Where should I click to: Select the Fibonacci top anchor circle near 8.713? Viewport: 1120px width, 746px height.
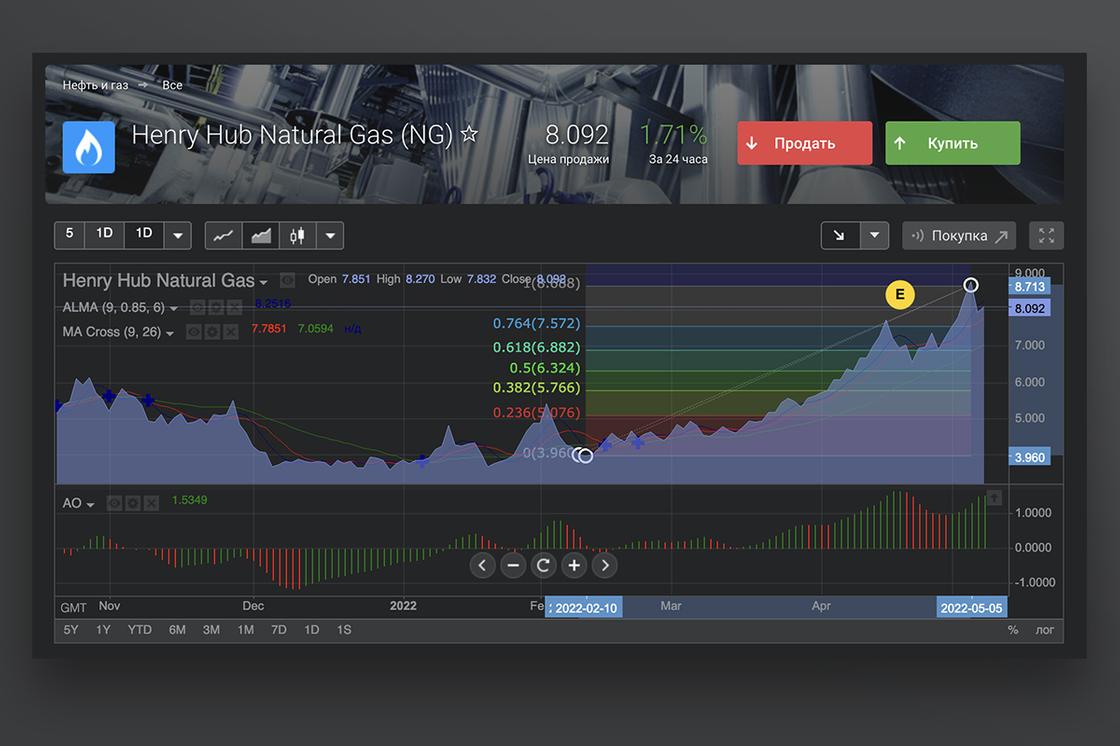click(971, 285)
